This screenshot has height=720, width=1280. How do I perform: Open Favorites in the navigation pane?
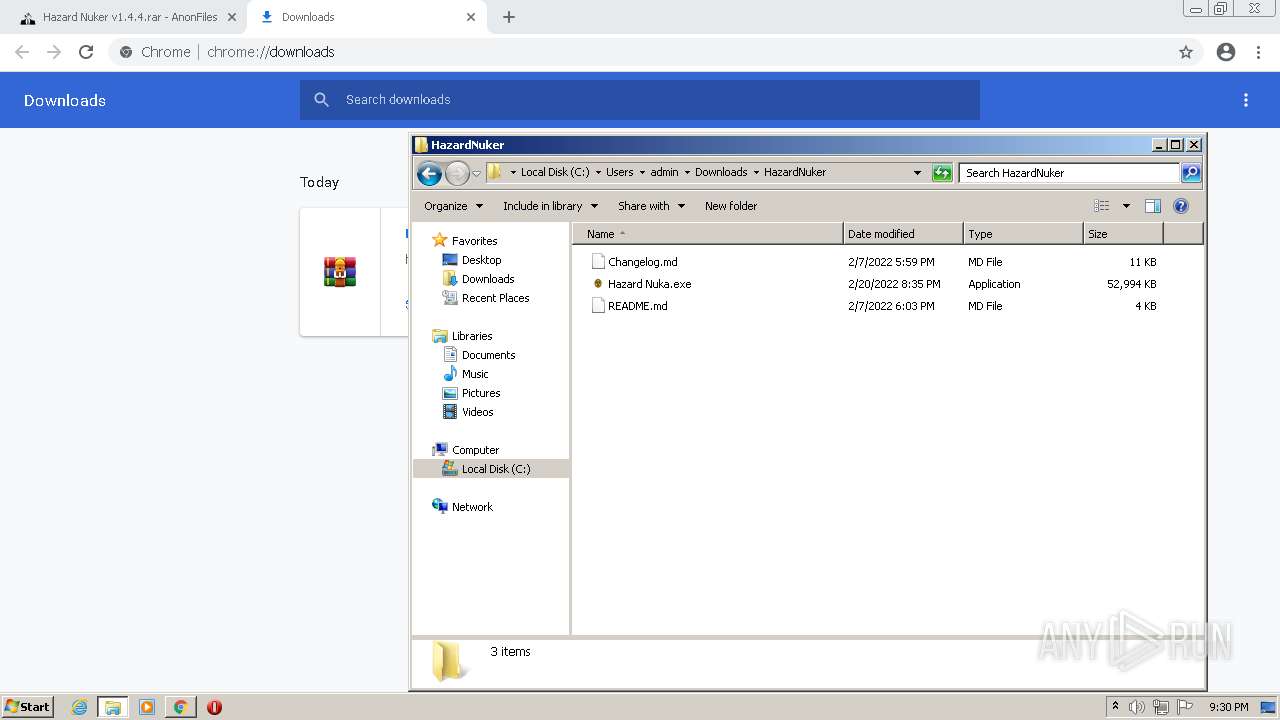coord(474,241)
